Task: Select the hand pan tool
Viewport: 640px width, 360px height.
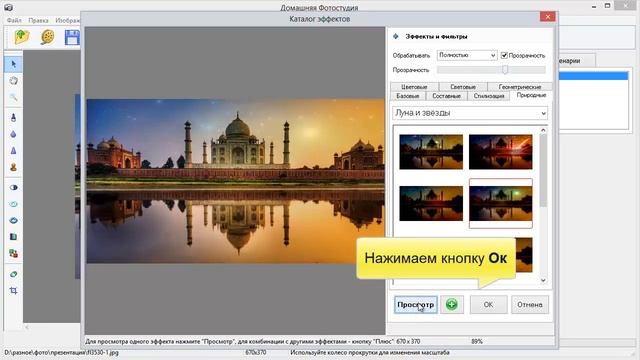Action: coord(13,81)
